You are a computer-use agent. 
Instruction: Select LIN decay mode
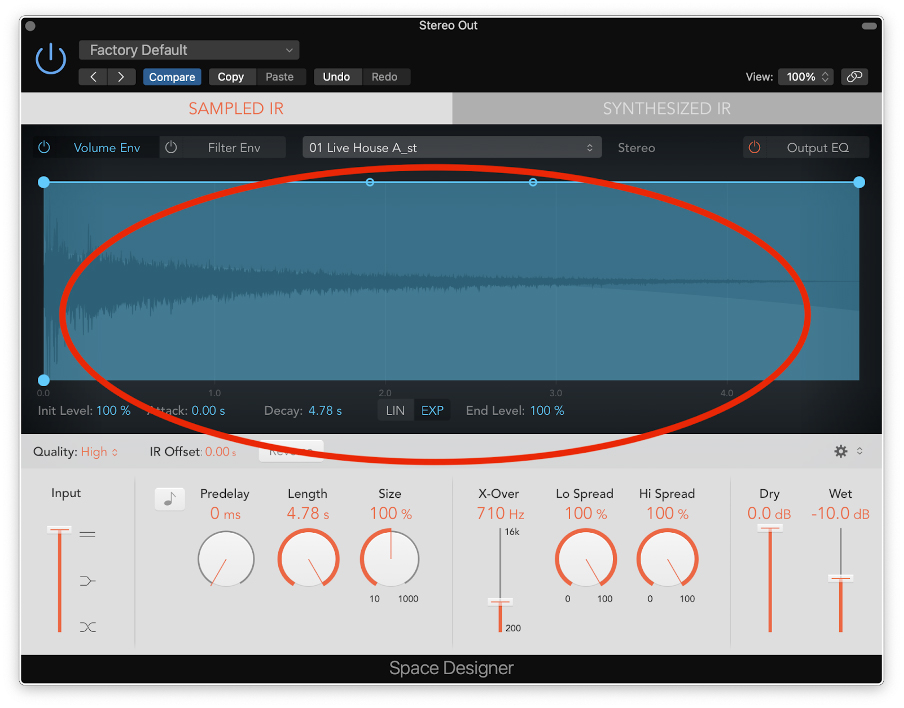click(396, 411)
